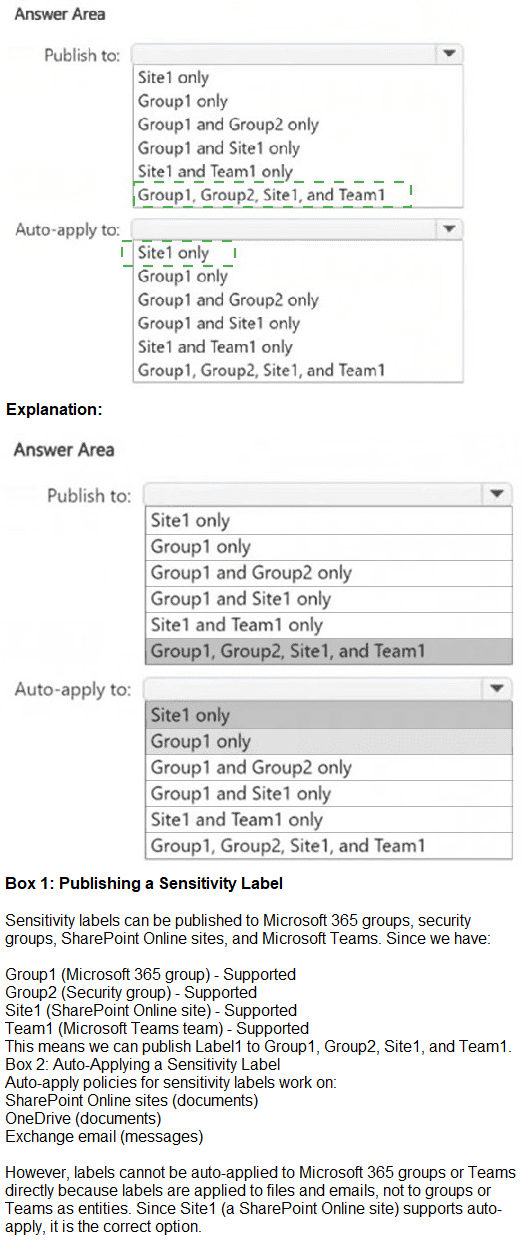Choose the highlighted 'Site1 only' Auto-apply option in the explanation

[328, 715]
